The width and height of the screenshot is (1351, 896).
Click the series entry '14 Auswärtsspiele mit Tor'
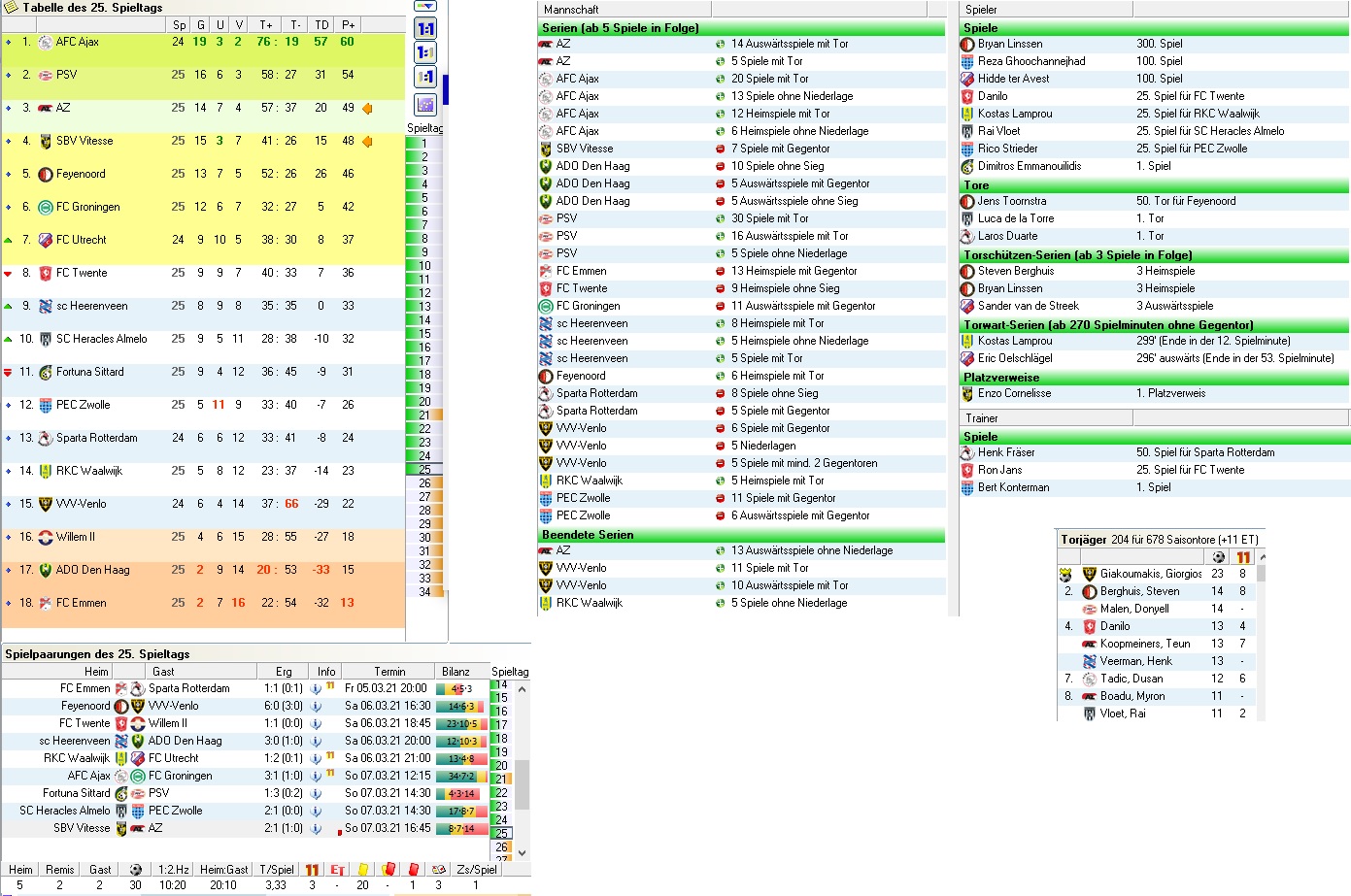(x=790, y=44)
